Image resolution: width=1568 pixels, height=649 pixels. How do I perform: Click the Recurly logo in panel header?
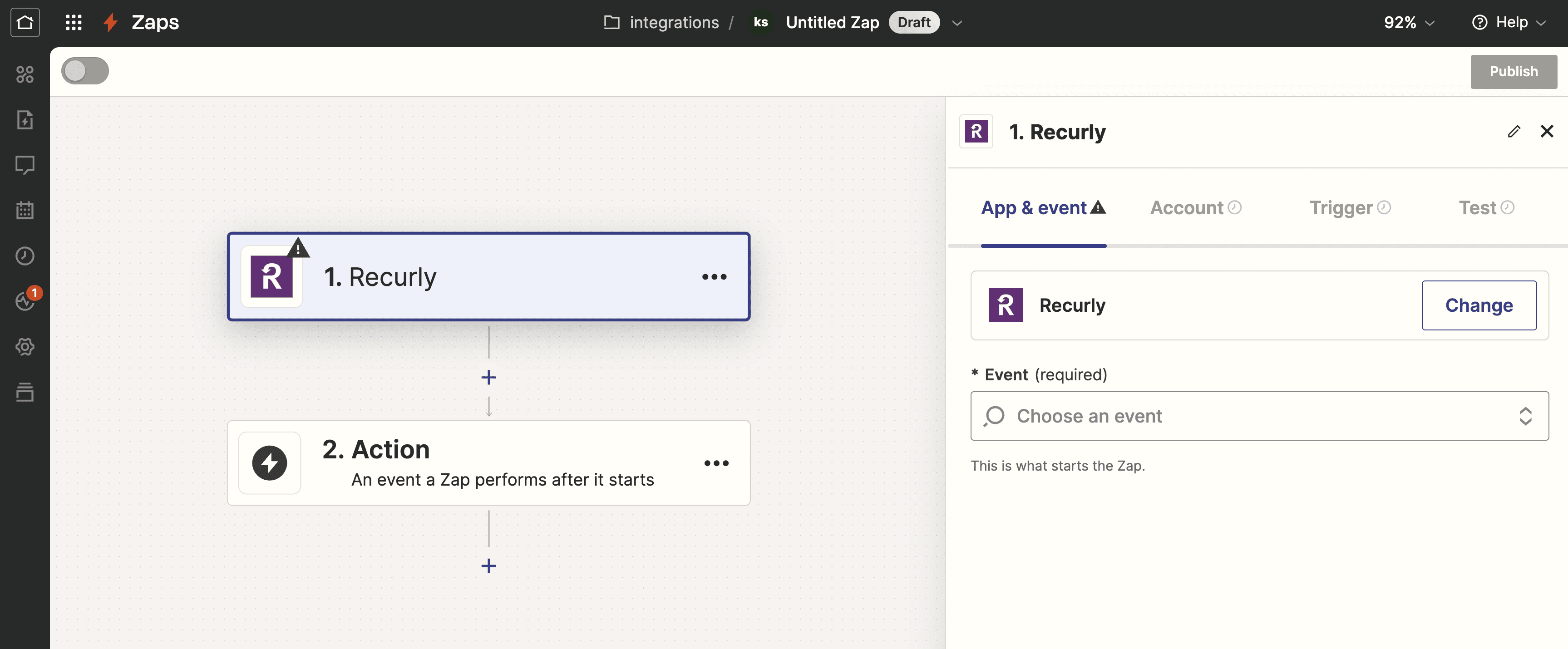976,132
